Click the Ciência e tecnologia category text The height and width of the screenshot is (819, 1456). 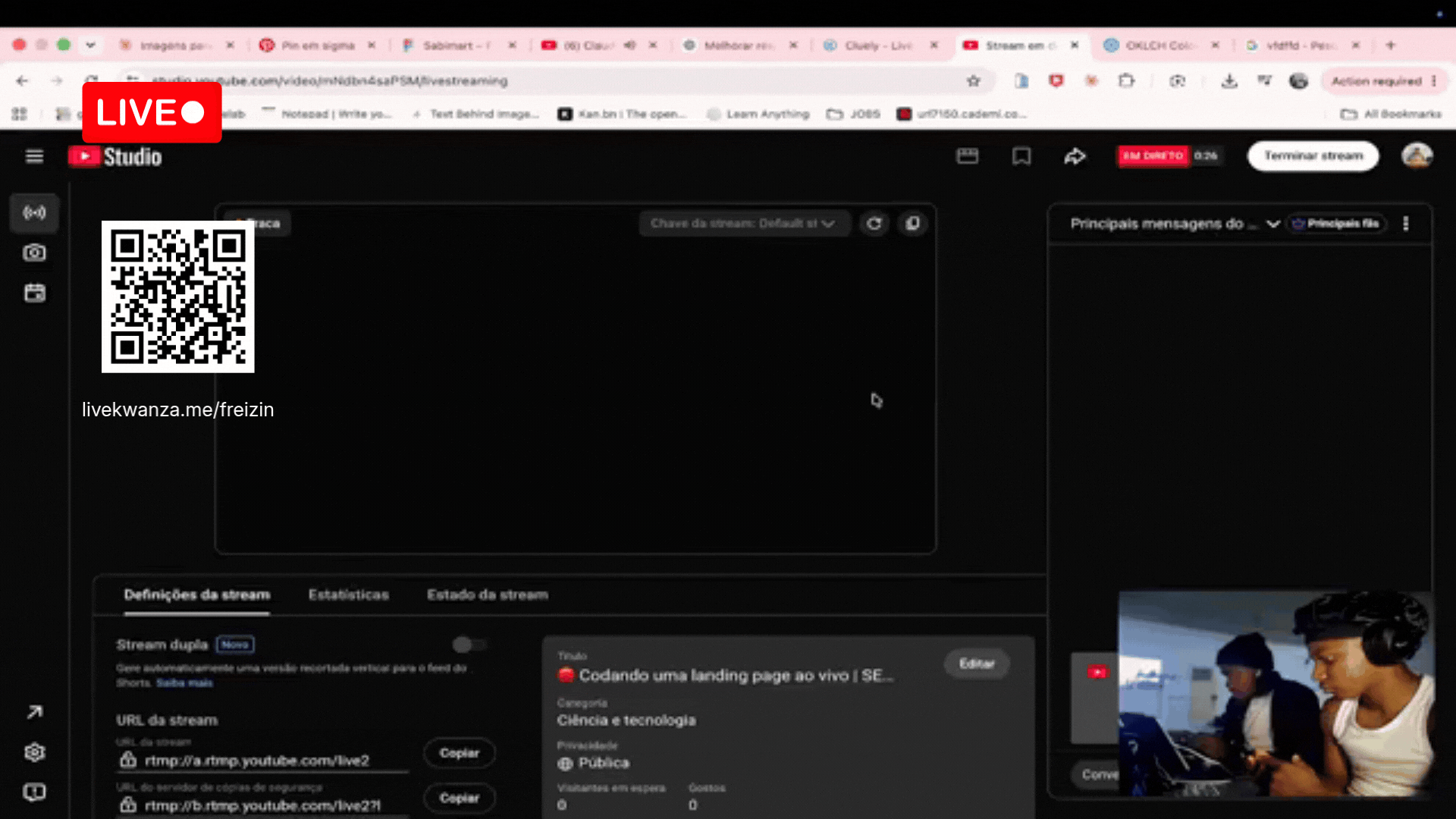(x=626, y=720)
